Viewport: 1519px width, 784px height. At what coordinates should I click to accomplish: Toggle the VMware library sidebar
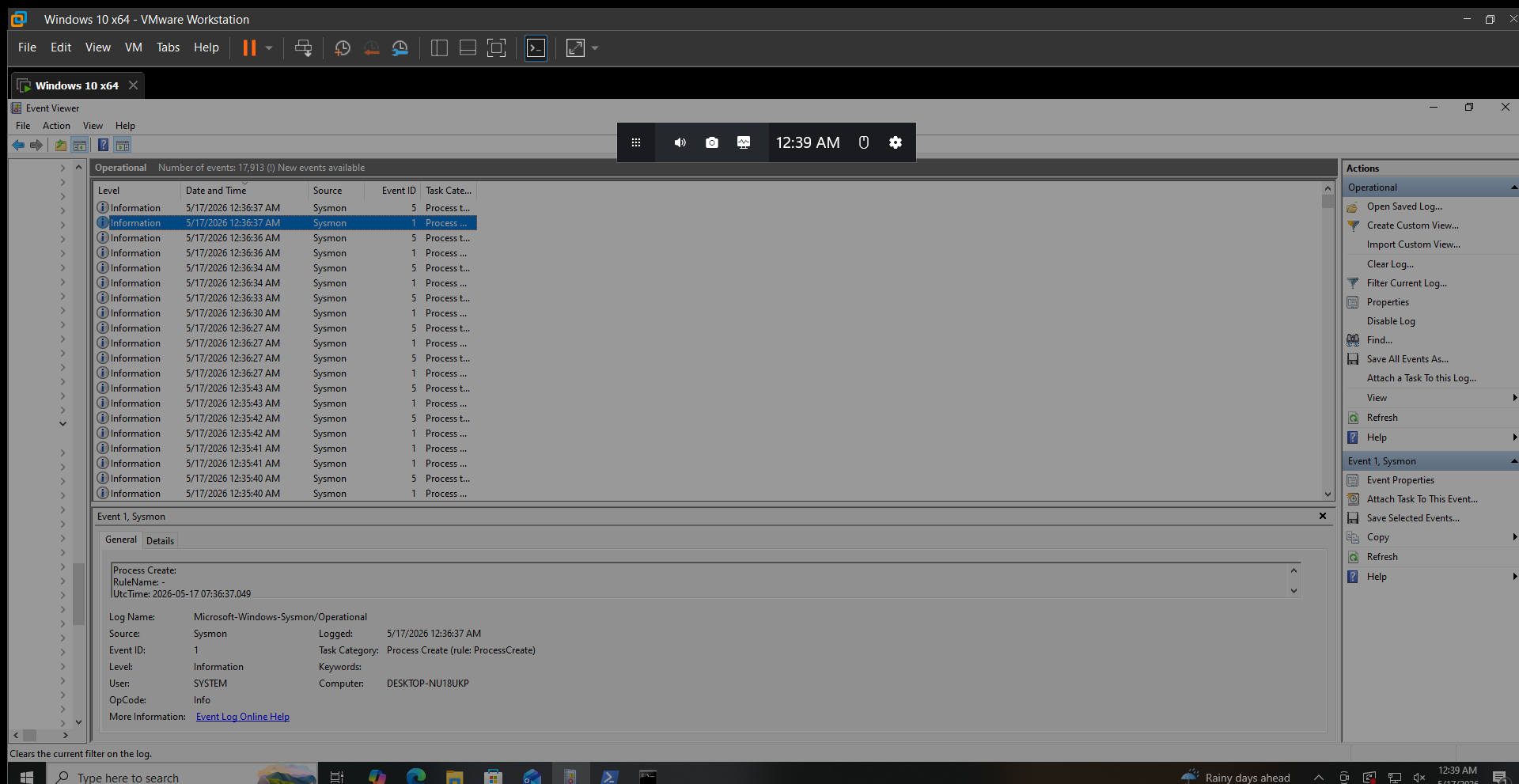[439, 48]
